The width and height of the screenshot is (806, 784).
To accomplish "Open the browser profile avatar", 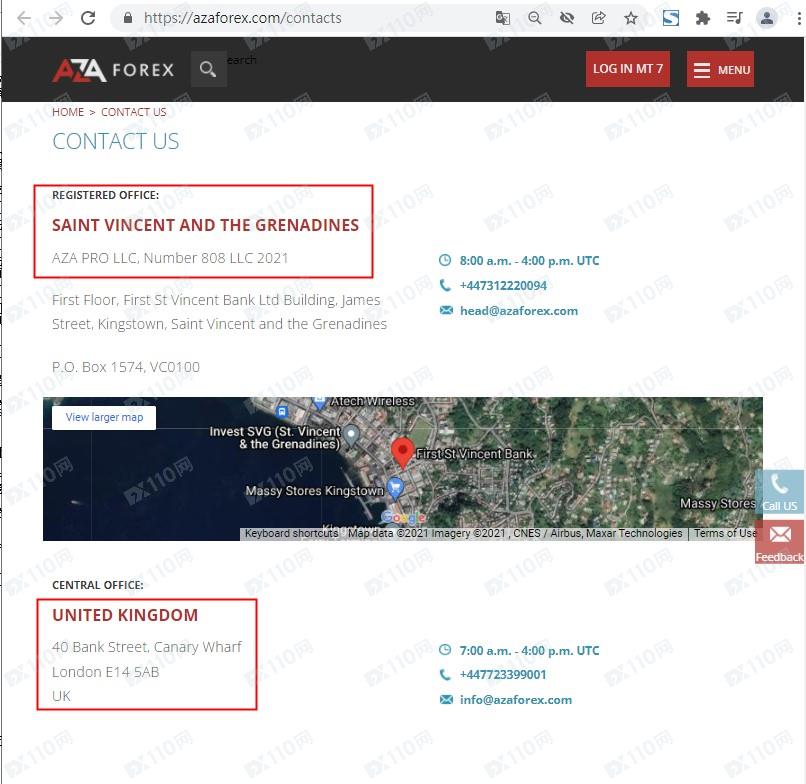I will (x=766, y=18).
